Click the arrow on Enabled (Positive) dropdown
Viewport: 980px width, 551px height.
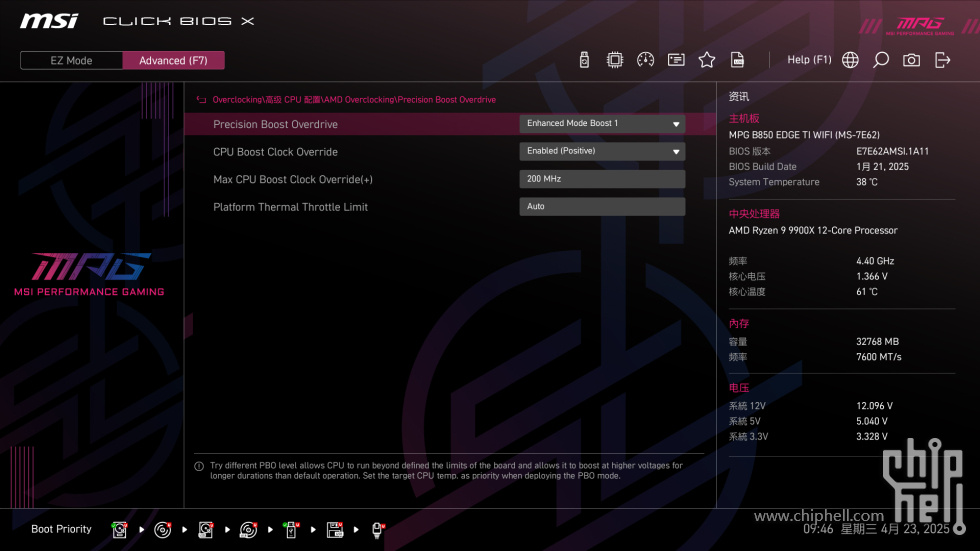[676, 152]
